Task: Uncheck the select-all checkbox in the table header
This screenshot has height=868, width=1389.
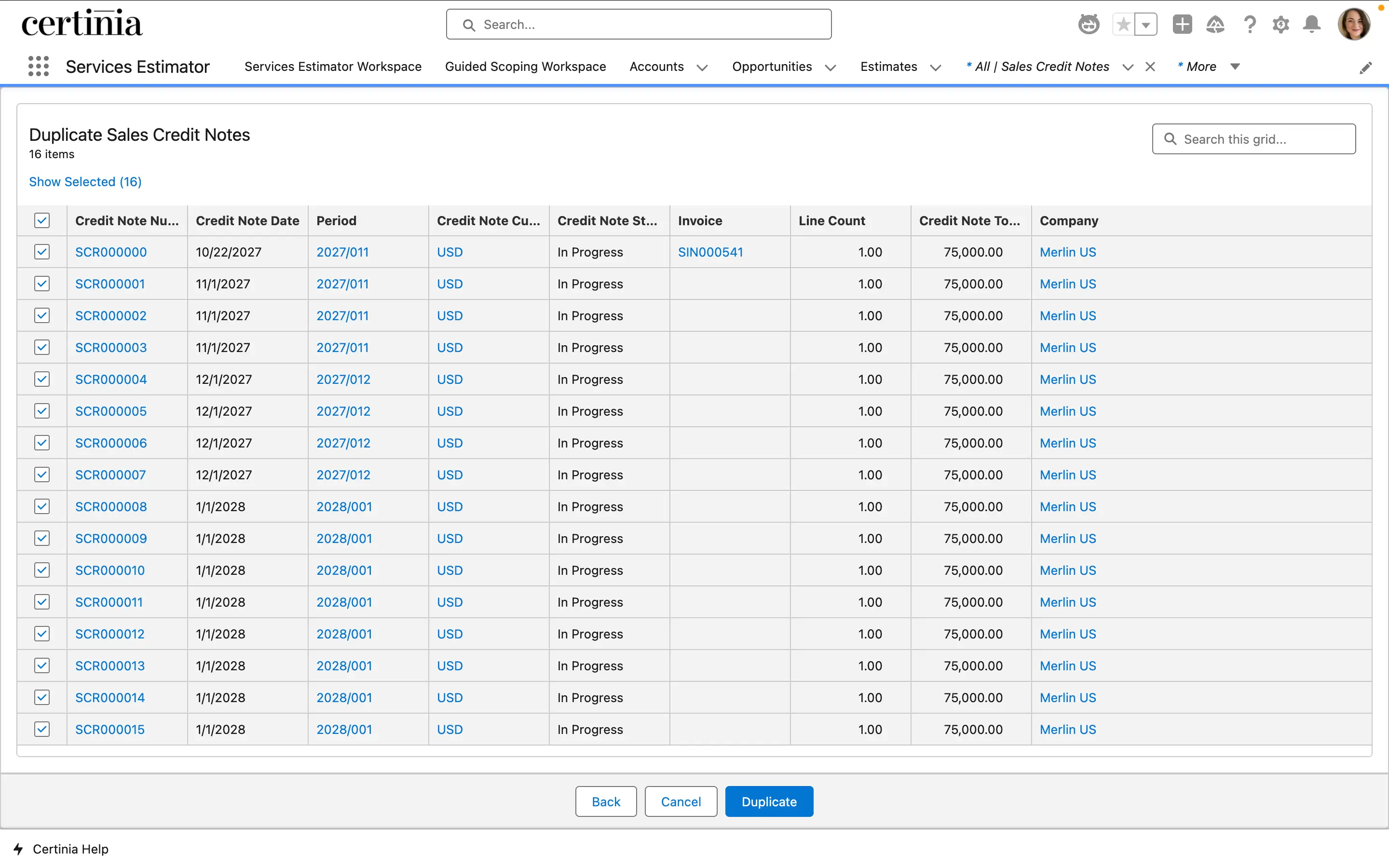Action: 42,220
